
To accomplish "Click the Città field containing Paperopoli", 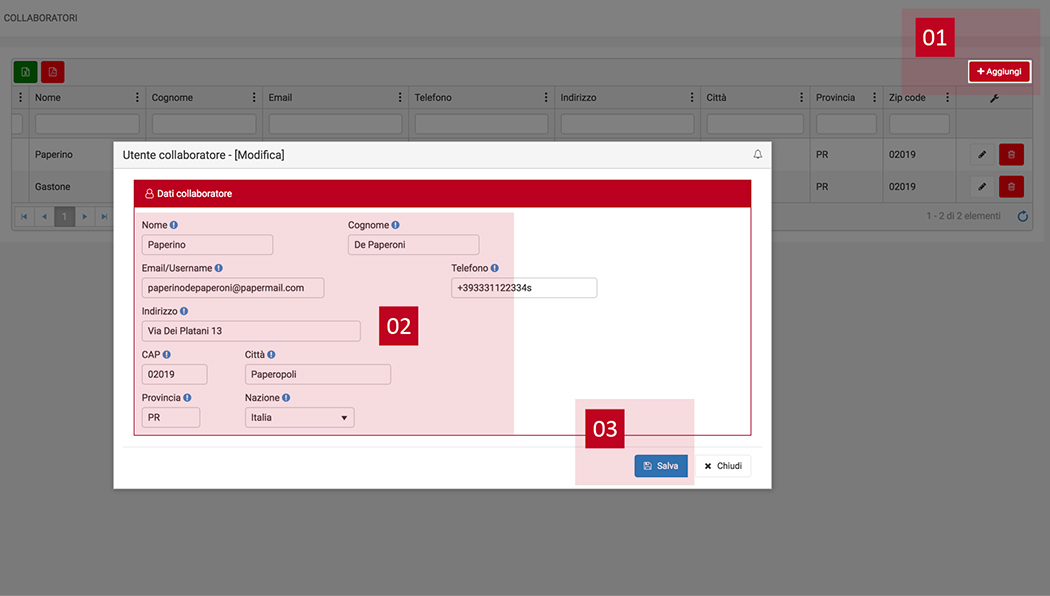I will click(x=317, y=374).
